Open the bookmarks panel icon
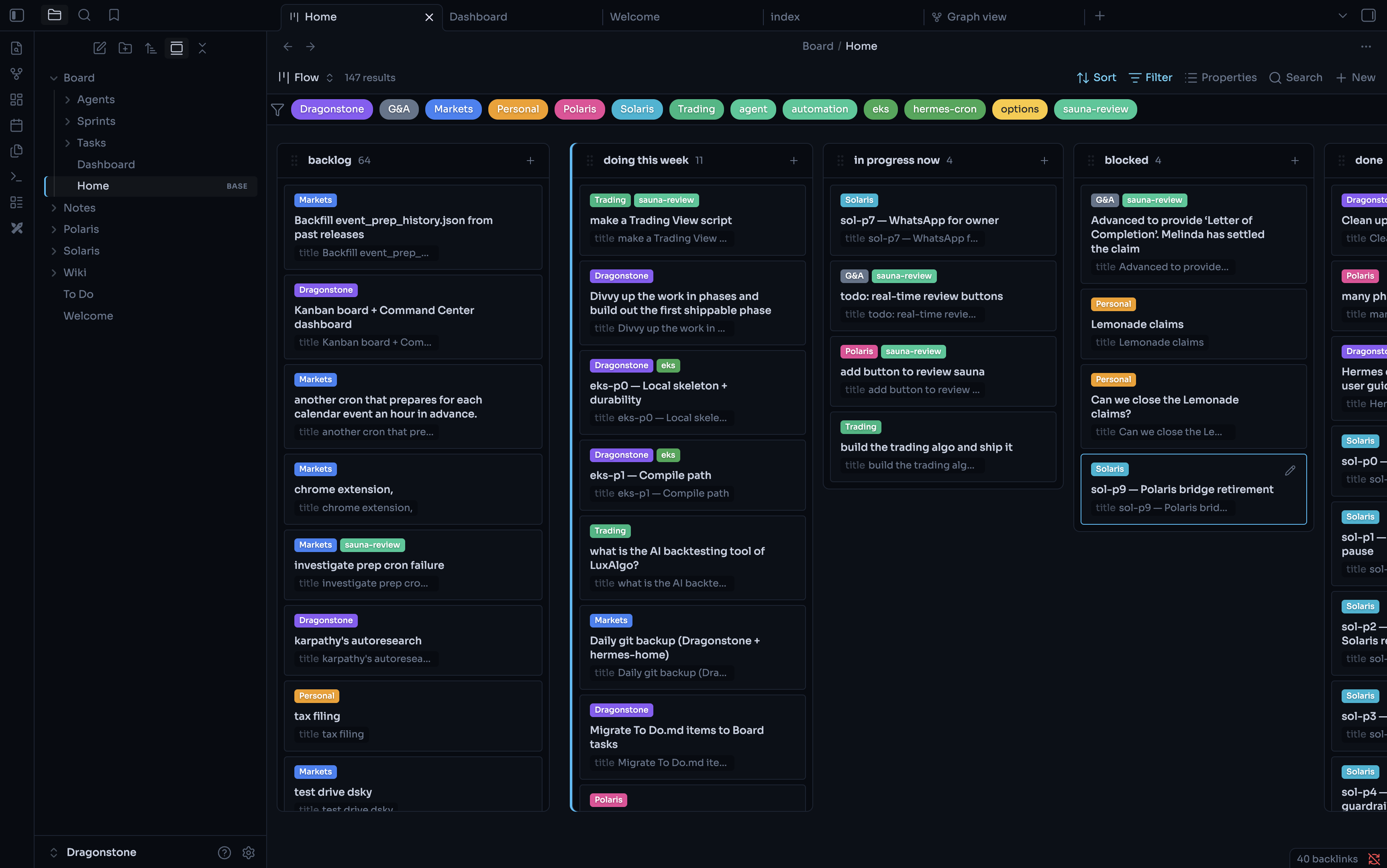The height and width of the screenshot is (868, 1387). click(x=114, y=16)
